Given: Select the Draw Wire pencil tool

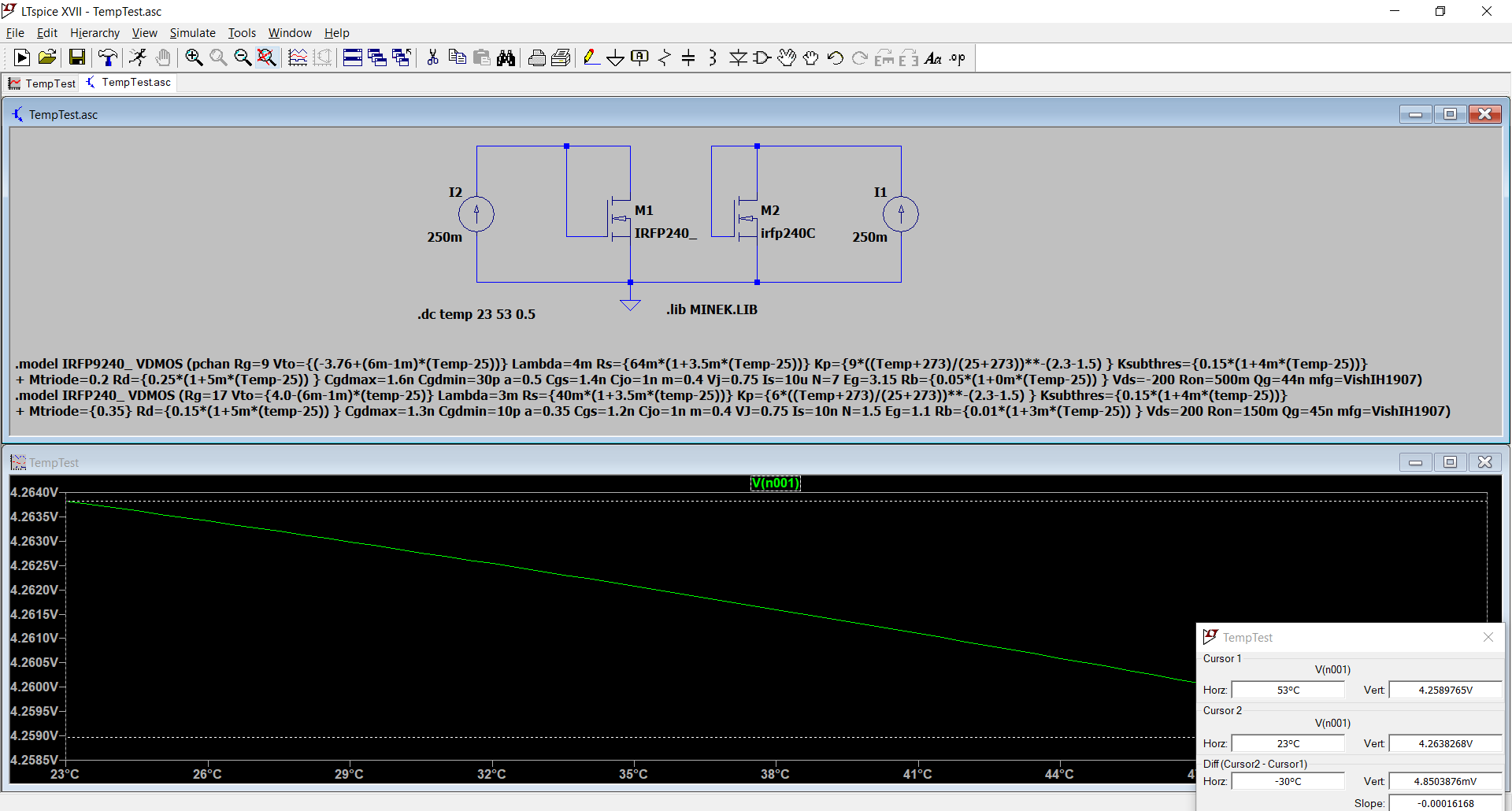Looking at the screenshot, I should (591, 57).
